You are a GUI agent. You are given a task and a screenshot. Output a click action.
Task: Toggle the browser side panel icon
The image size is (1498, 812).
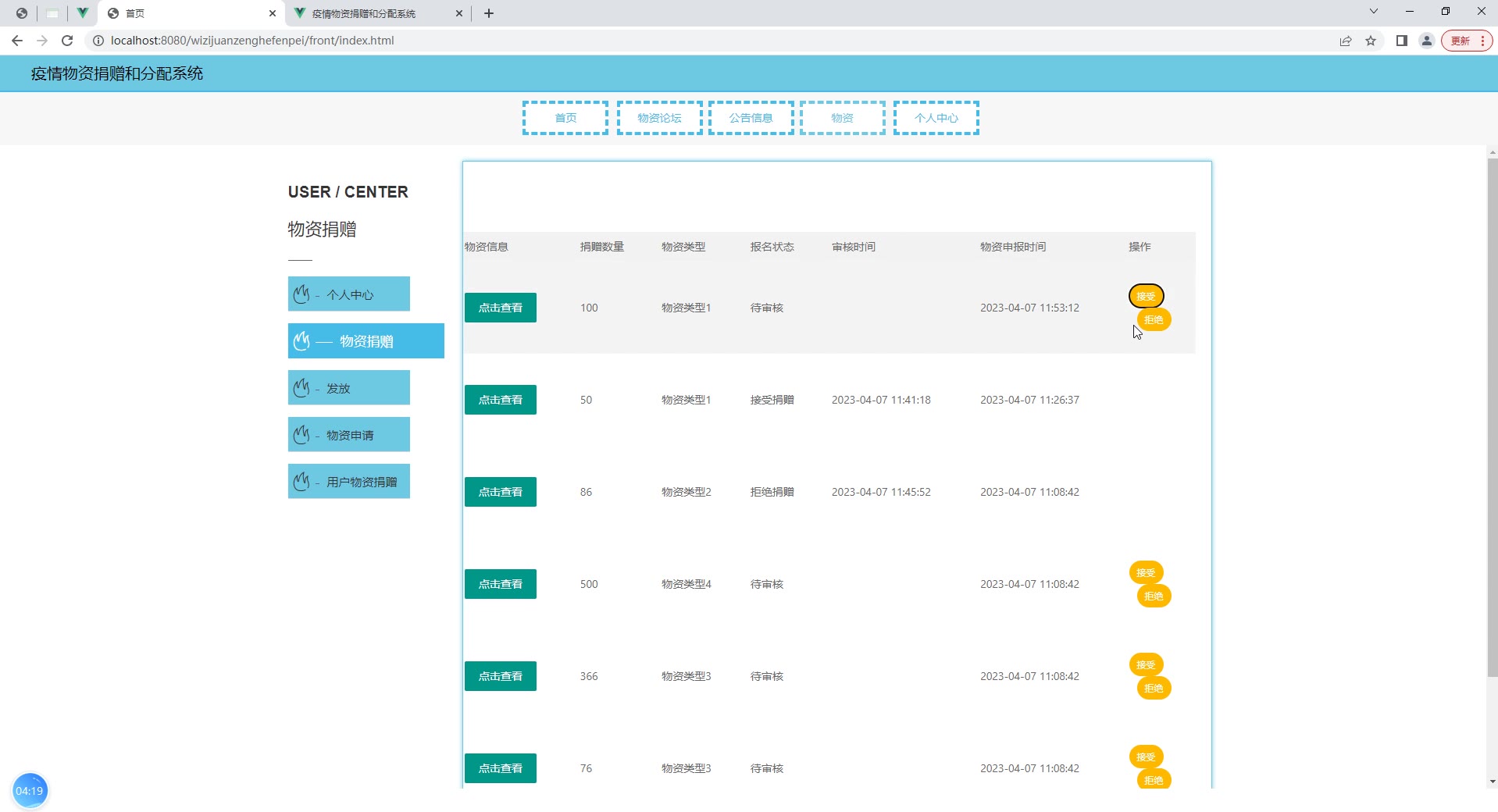(1402, 41)
